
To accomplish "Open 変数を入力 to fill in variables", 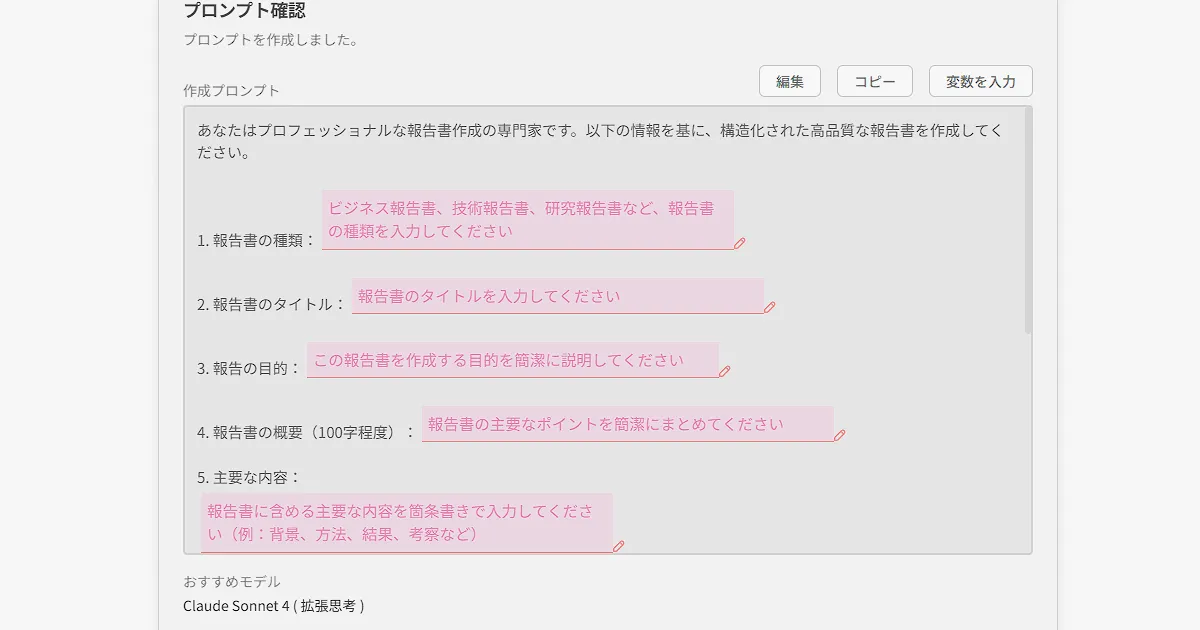I will (980, 82).
